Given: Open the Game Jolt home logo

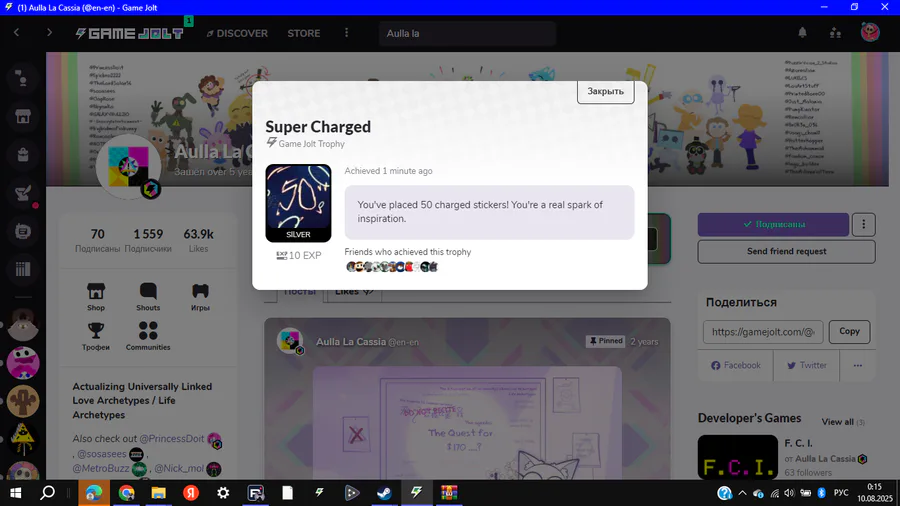Looking at the screenshot, I should tap(129, 33).
